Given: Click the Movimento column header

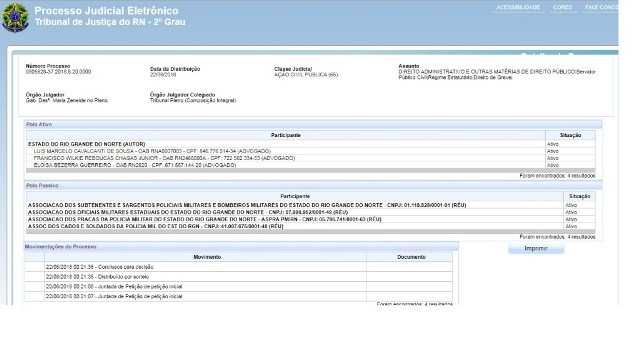Looking at the screenshot, I should (x=207, y=257).
